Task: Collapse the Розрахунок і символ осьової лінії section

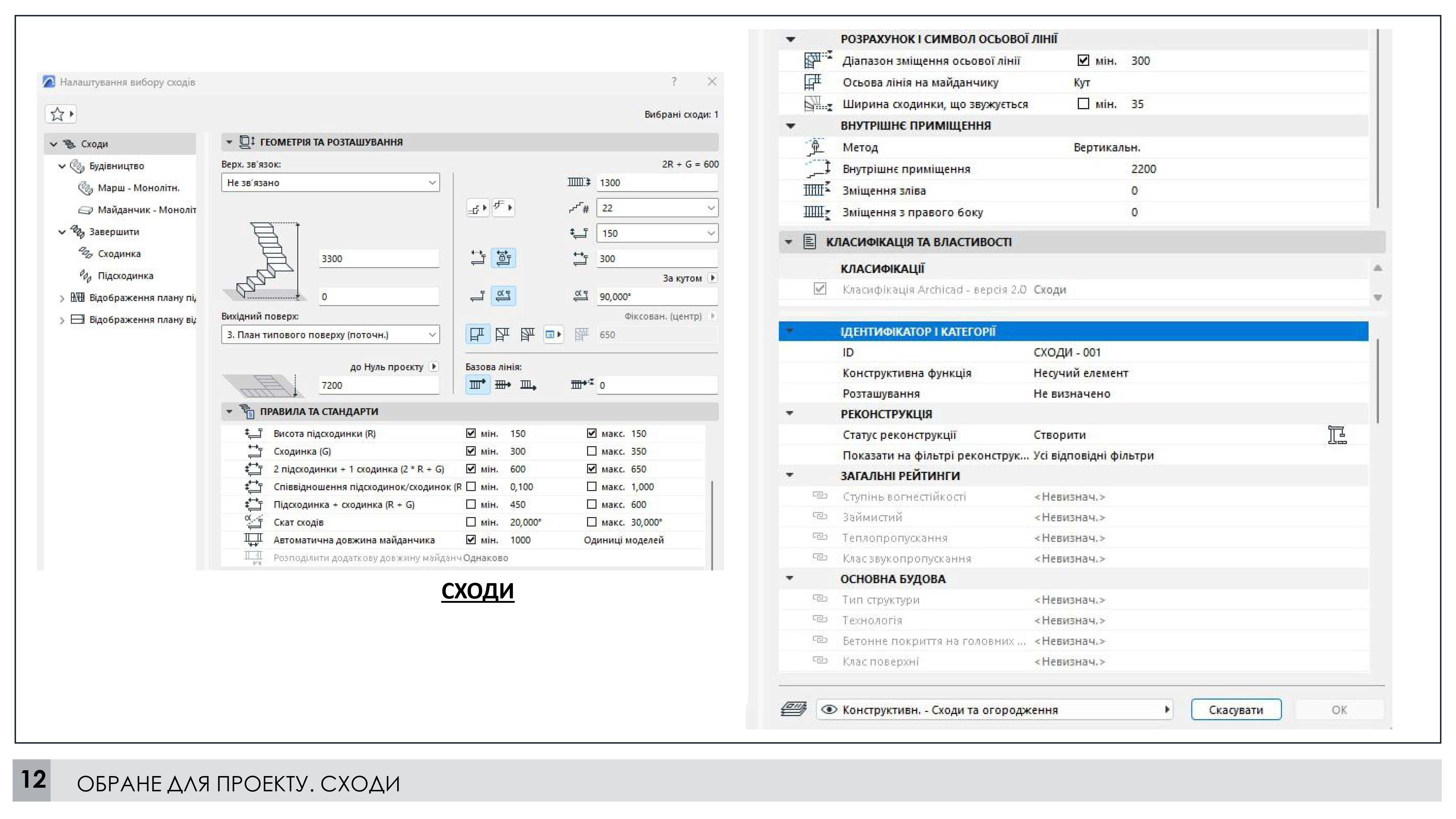Action: pyautogui.click(x=791, y=39)
